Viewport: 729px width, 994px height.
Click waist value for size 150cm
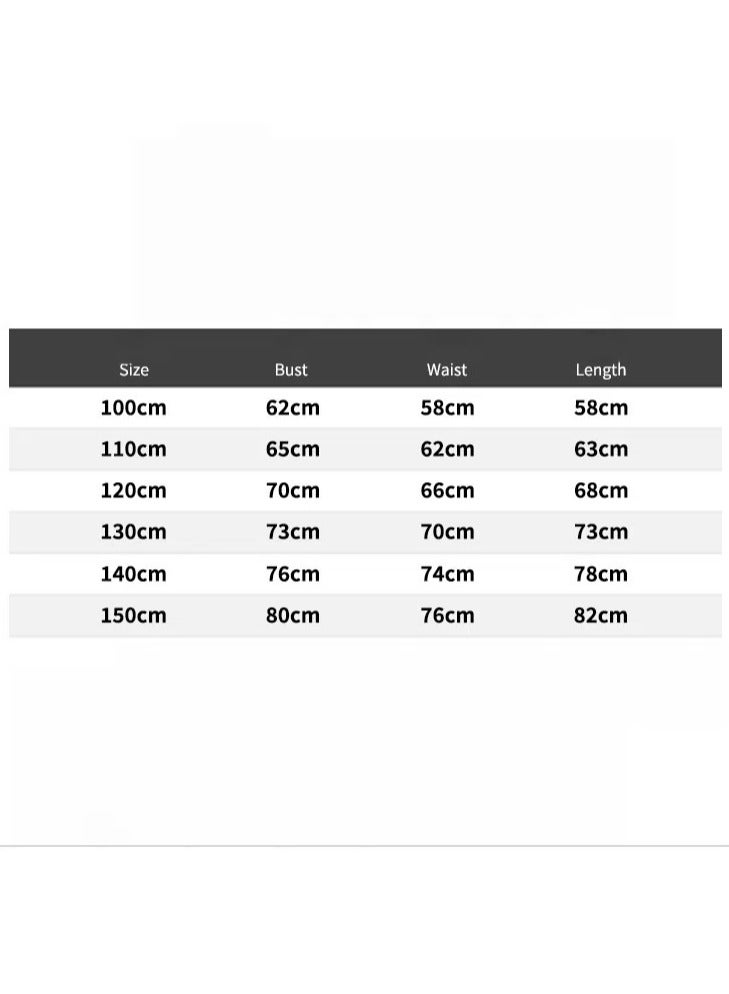(448, 615)
